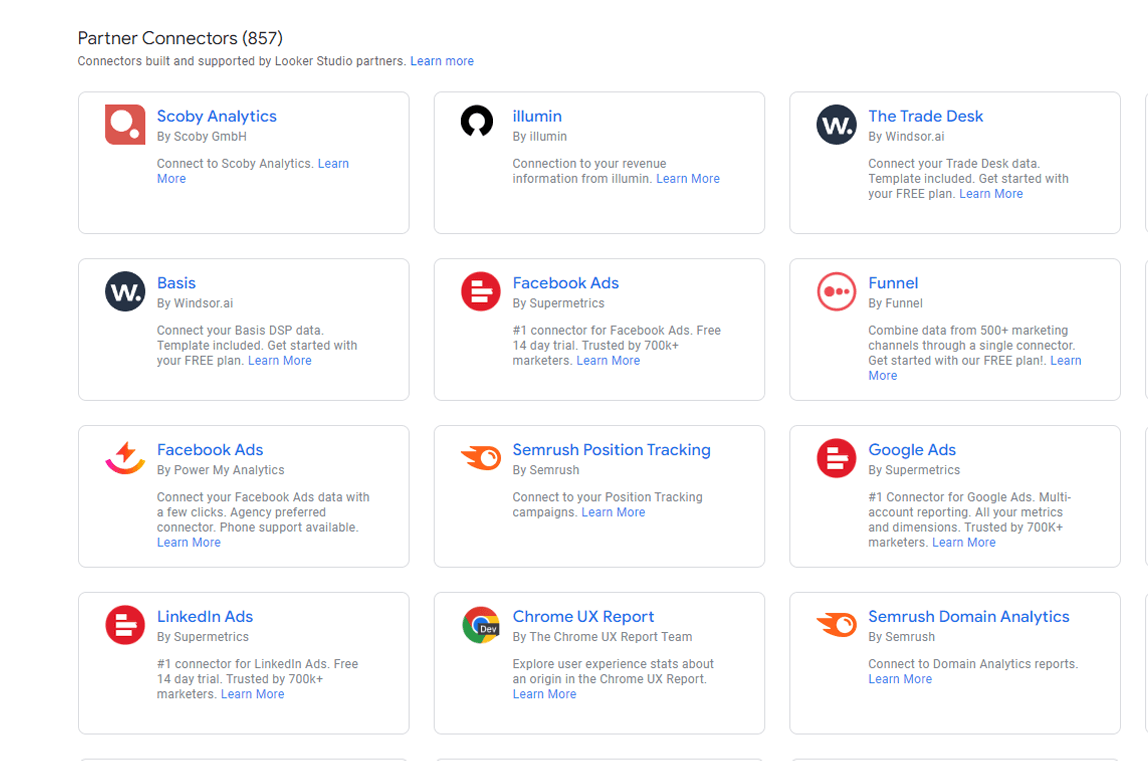Screen dimensions: 1148x776
Task: Open Facebook Ads by Supermetrics connector
Action: pos(565,283)
